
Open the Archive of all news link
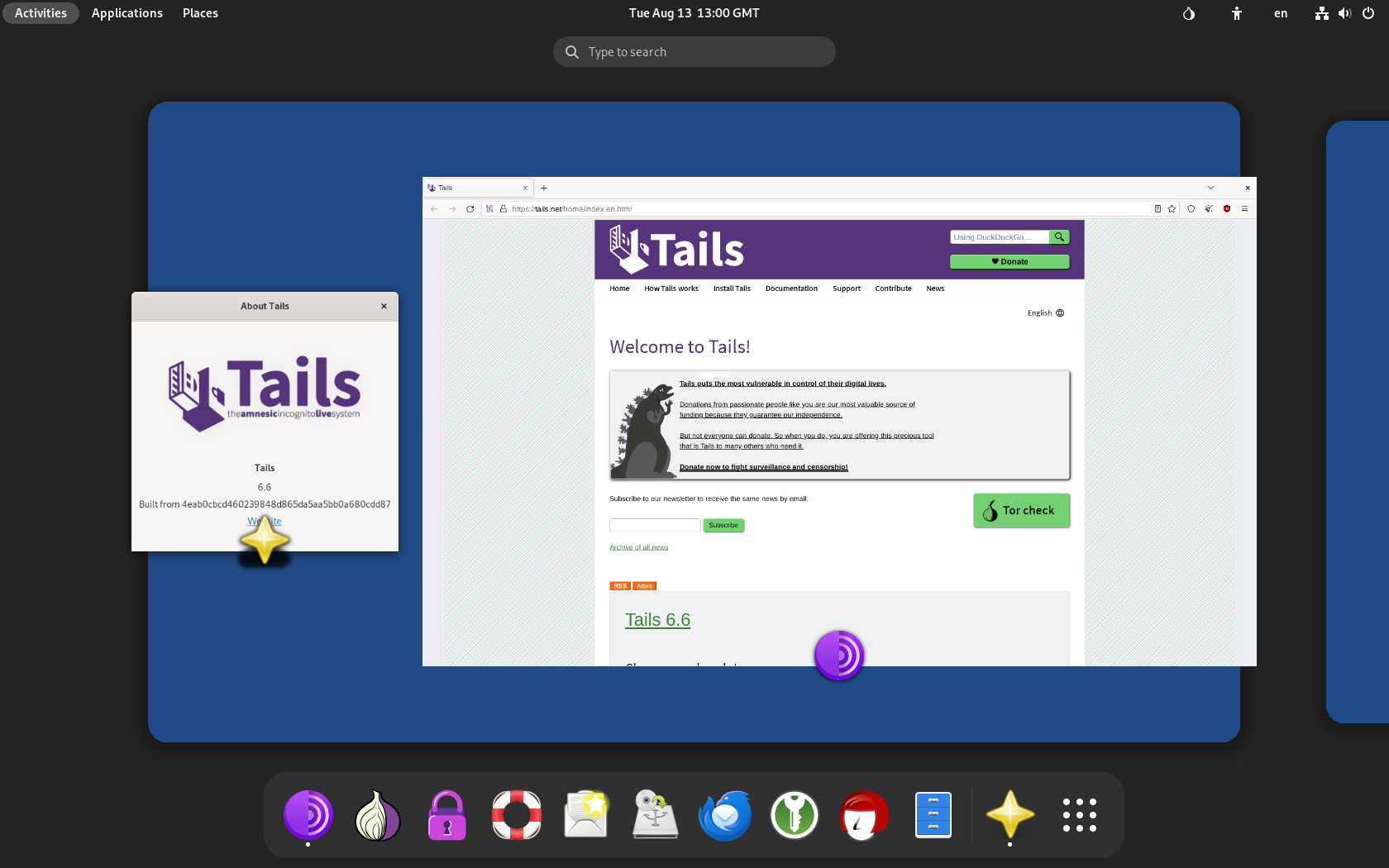[639, 547]
